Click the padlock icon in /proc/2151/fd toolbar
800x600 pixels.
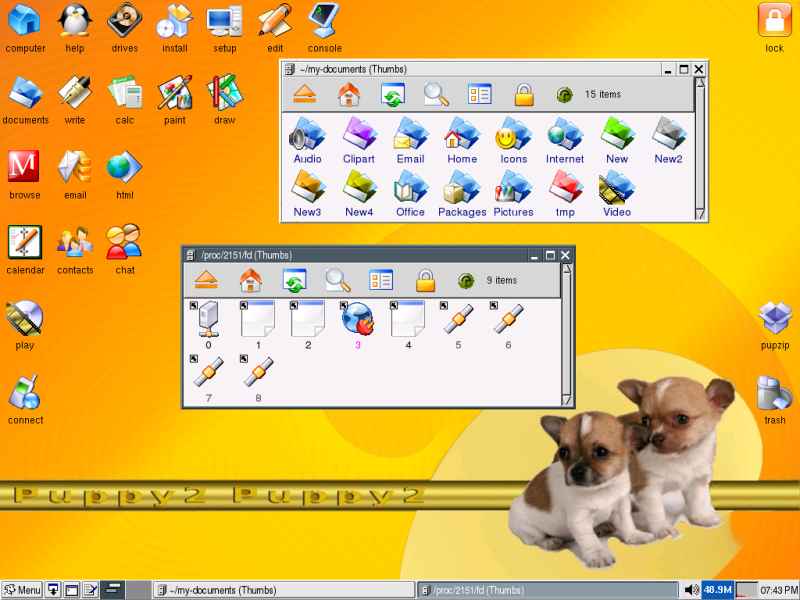(425, 280)
